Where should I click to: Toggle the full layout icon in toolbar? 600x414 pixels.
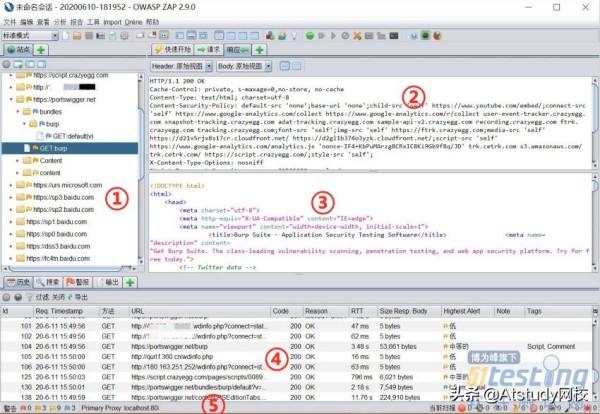pyautogui.click(x=203, y=36)
